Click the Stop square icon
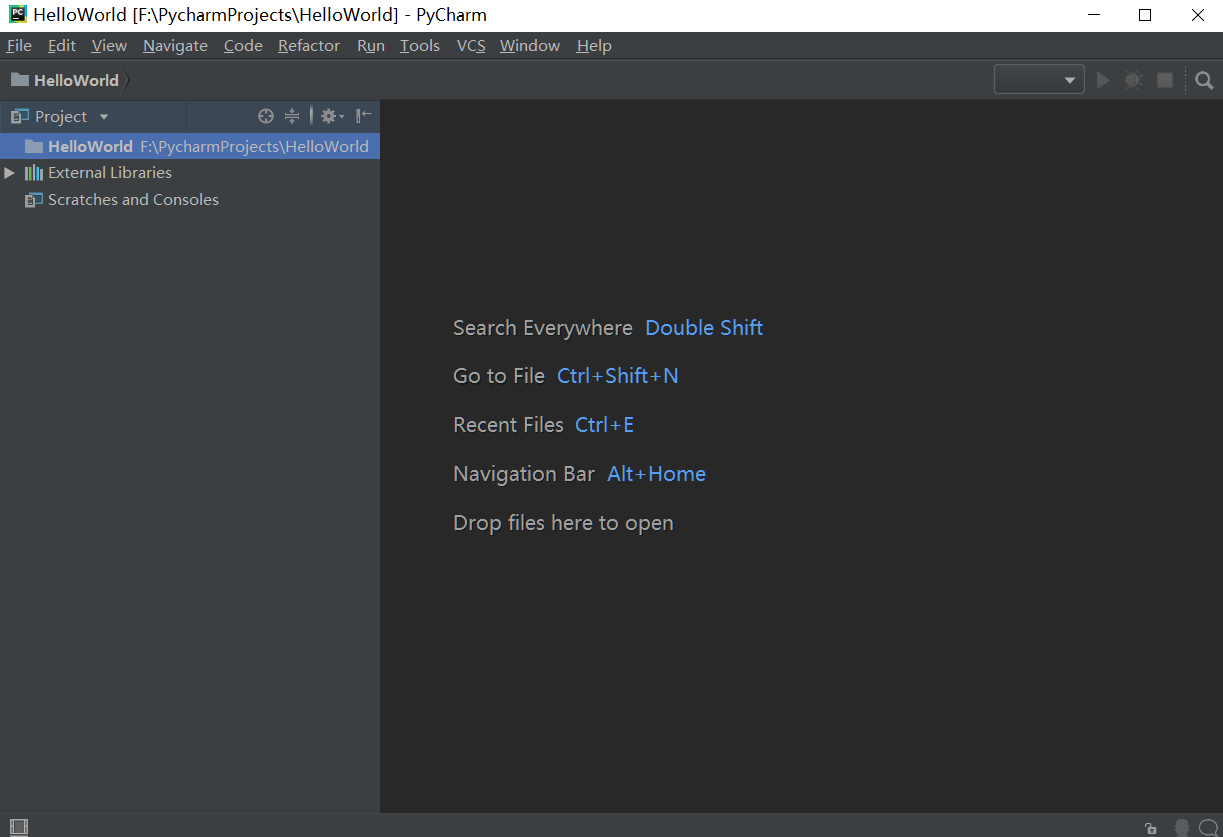The height and width of the screenshot is (837, 1223). point(1165,81)
